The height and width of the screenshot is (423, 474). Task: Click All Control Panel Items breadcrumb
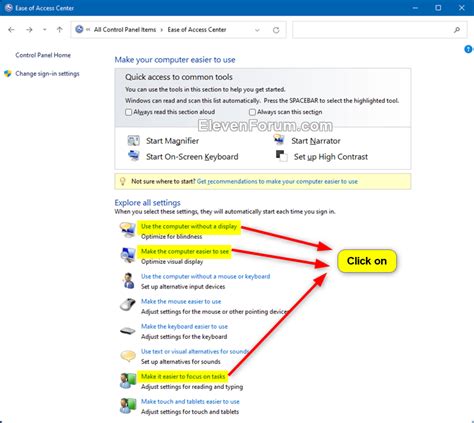125,30
